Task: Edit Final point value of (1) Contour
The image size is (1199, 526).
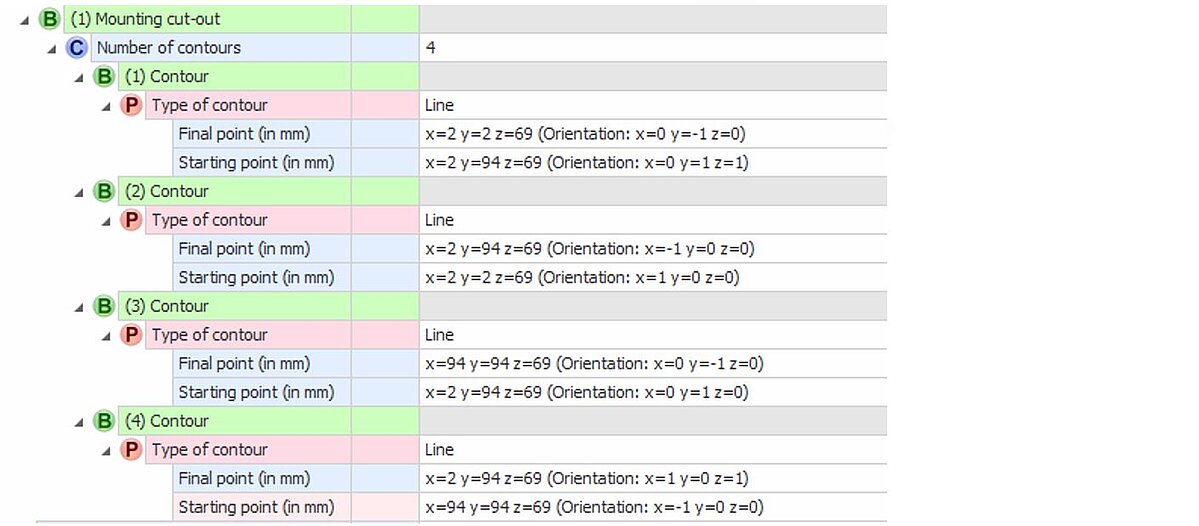Action: point(585,134)
